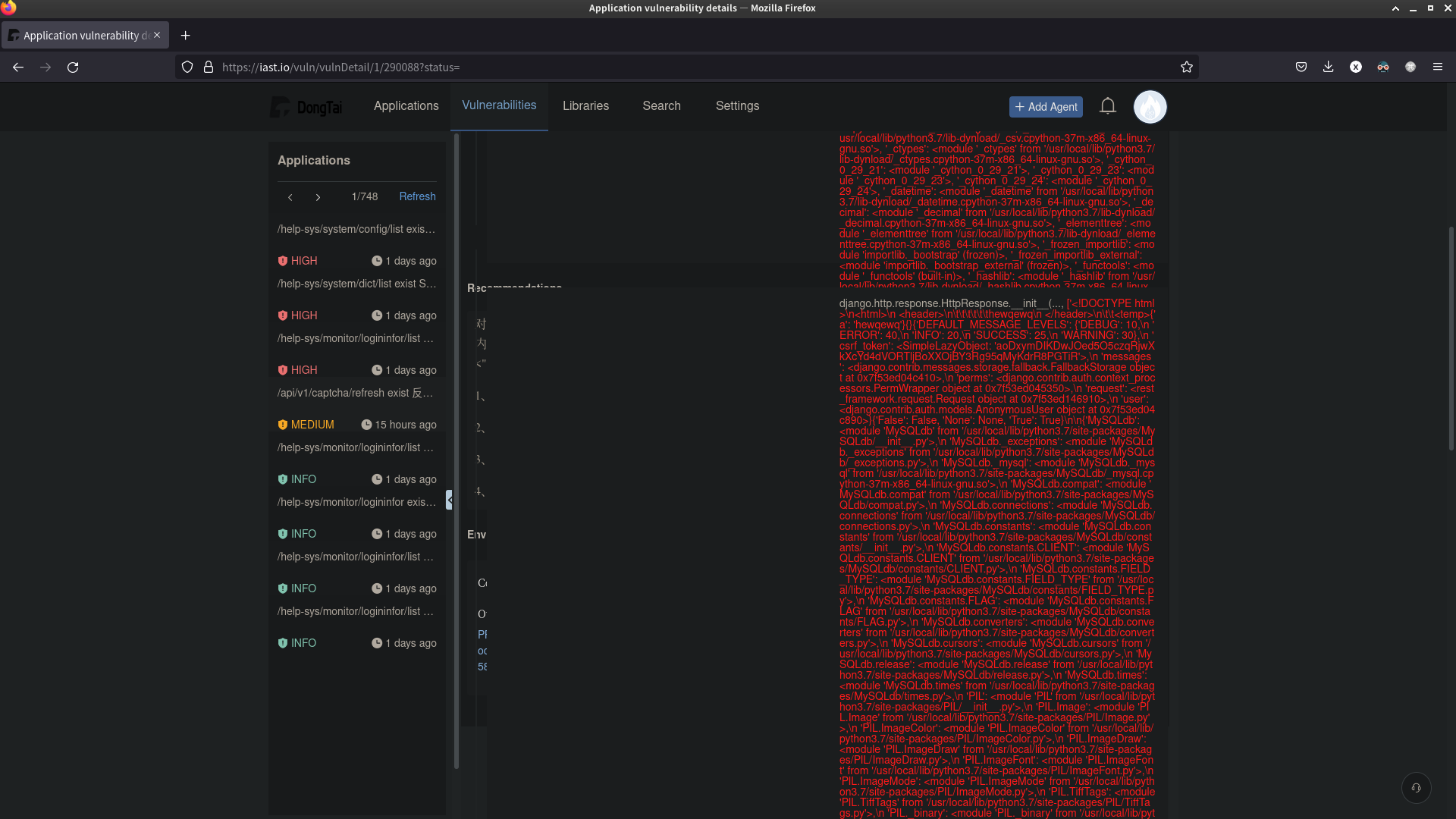Viewport: 1456px width, 819px height.
Task: Open the user avatar profile menu
Action: tap(1150, 107)
